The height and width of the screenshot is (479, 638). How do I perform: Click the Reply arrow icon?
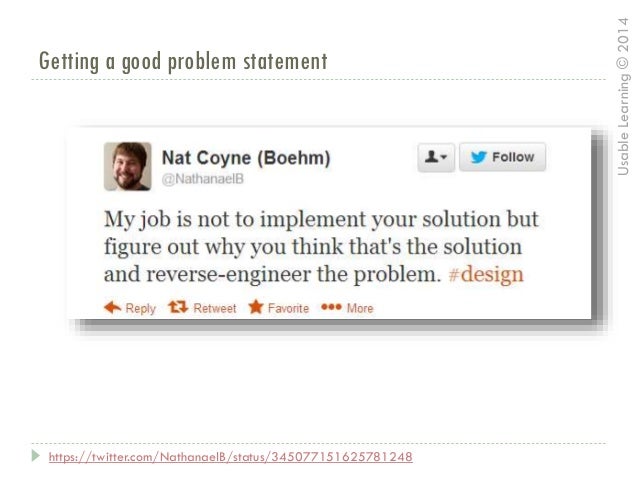pyautogui.click(x=113, y=308)
